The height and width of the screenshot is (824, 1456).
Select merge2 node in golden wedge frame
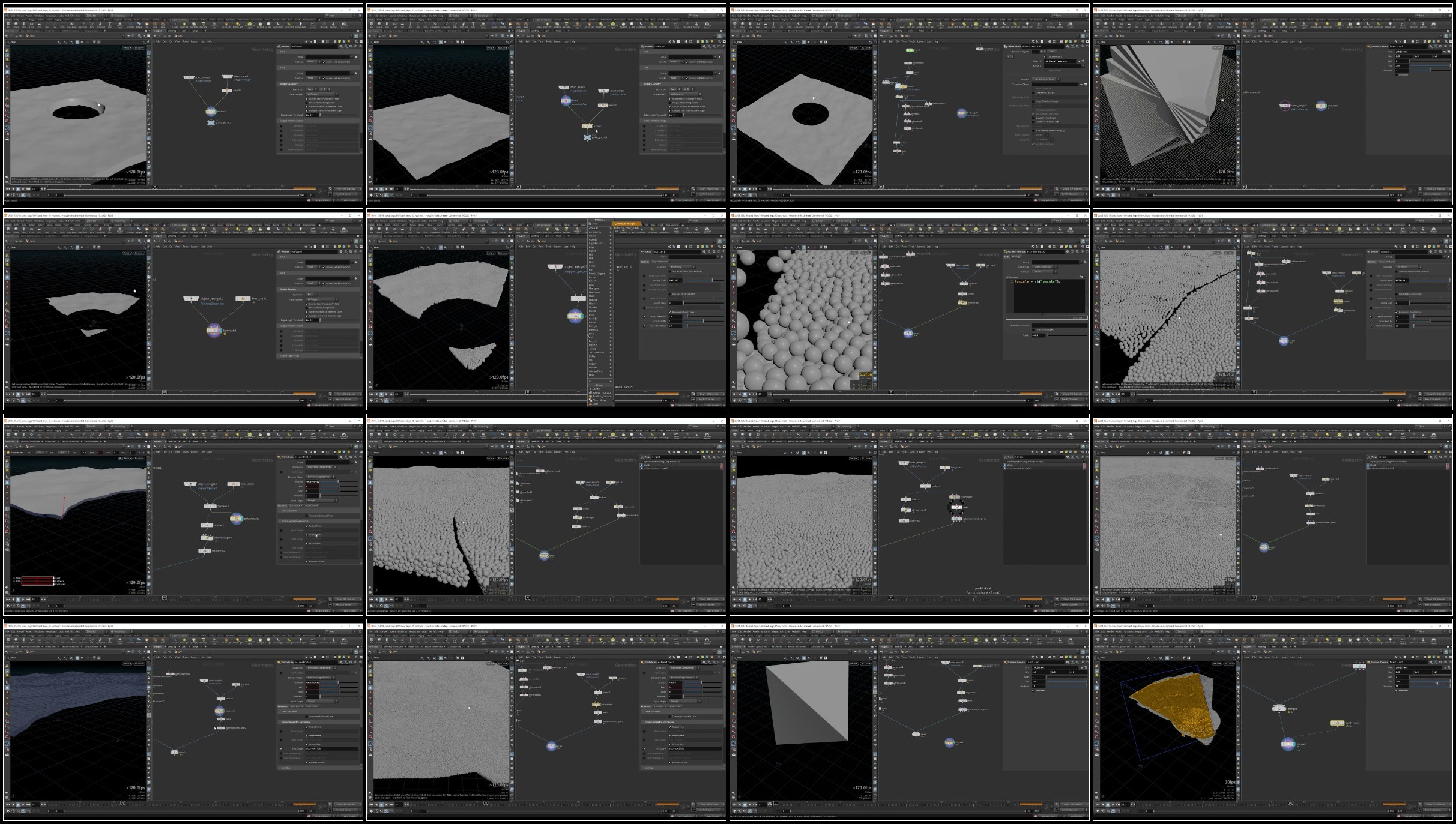(x=1279, y=708)
